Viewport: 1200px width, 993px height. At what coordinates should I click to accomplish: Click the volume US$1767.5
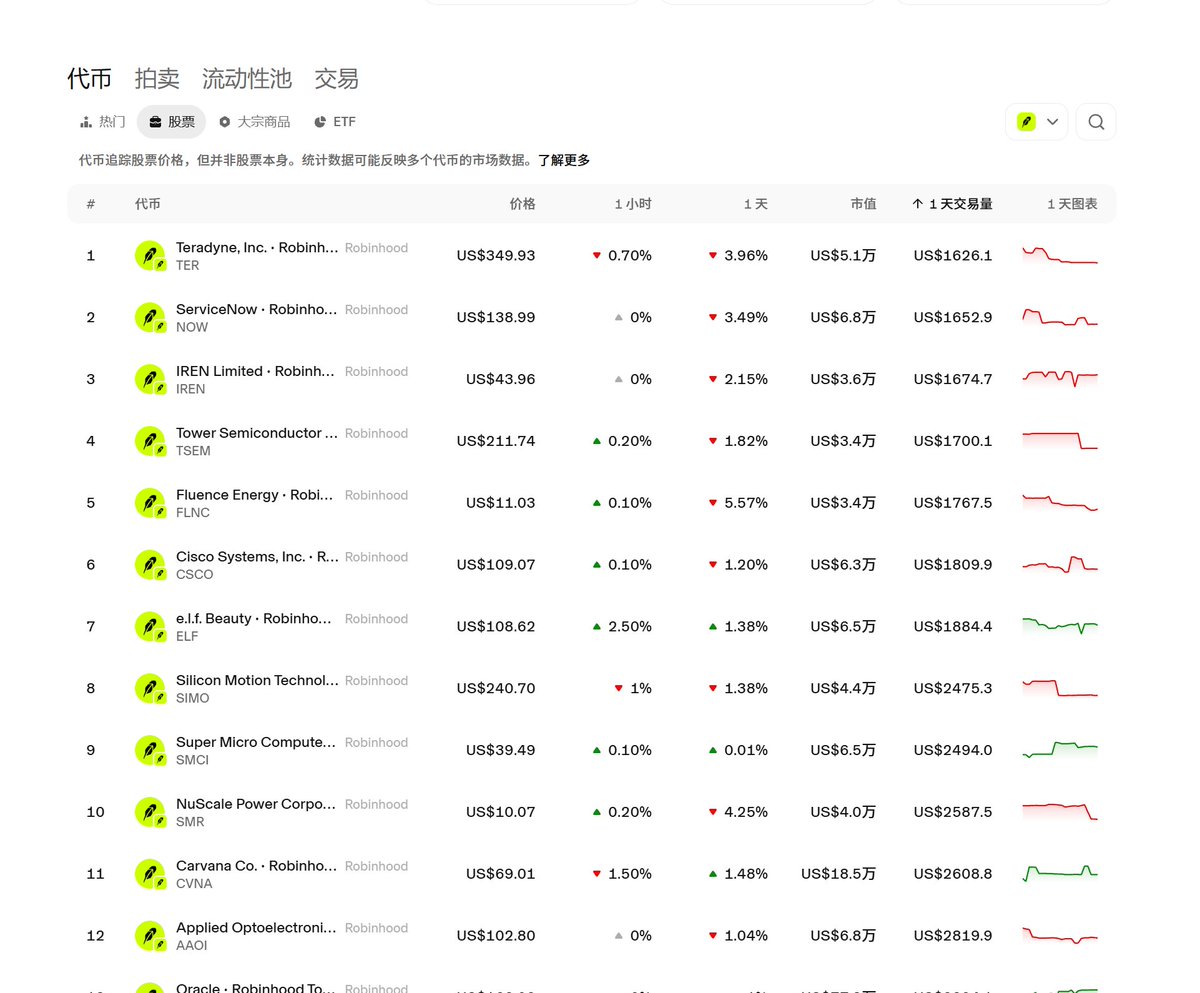pos(953,503)
